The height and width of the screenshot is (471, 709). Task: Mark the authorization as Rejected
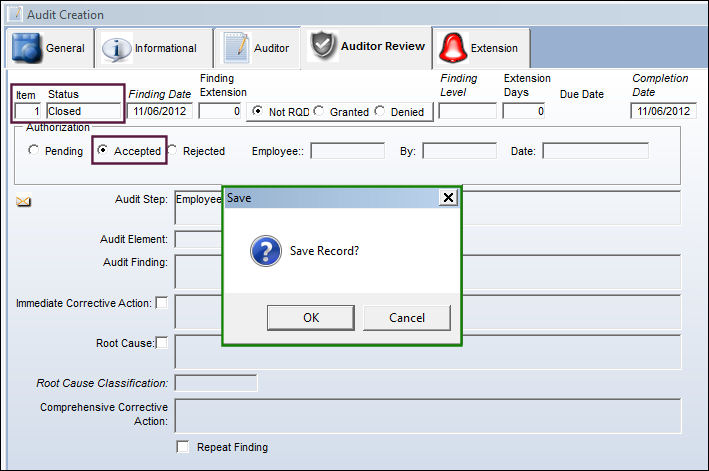pyautogui.click(x=172, y=150)
